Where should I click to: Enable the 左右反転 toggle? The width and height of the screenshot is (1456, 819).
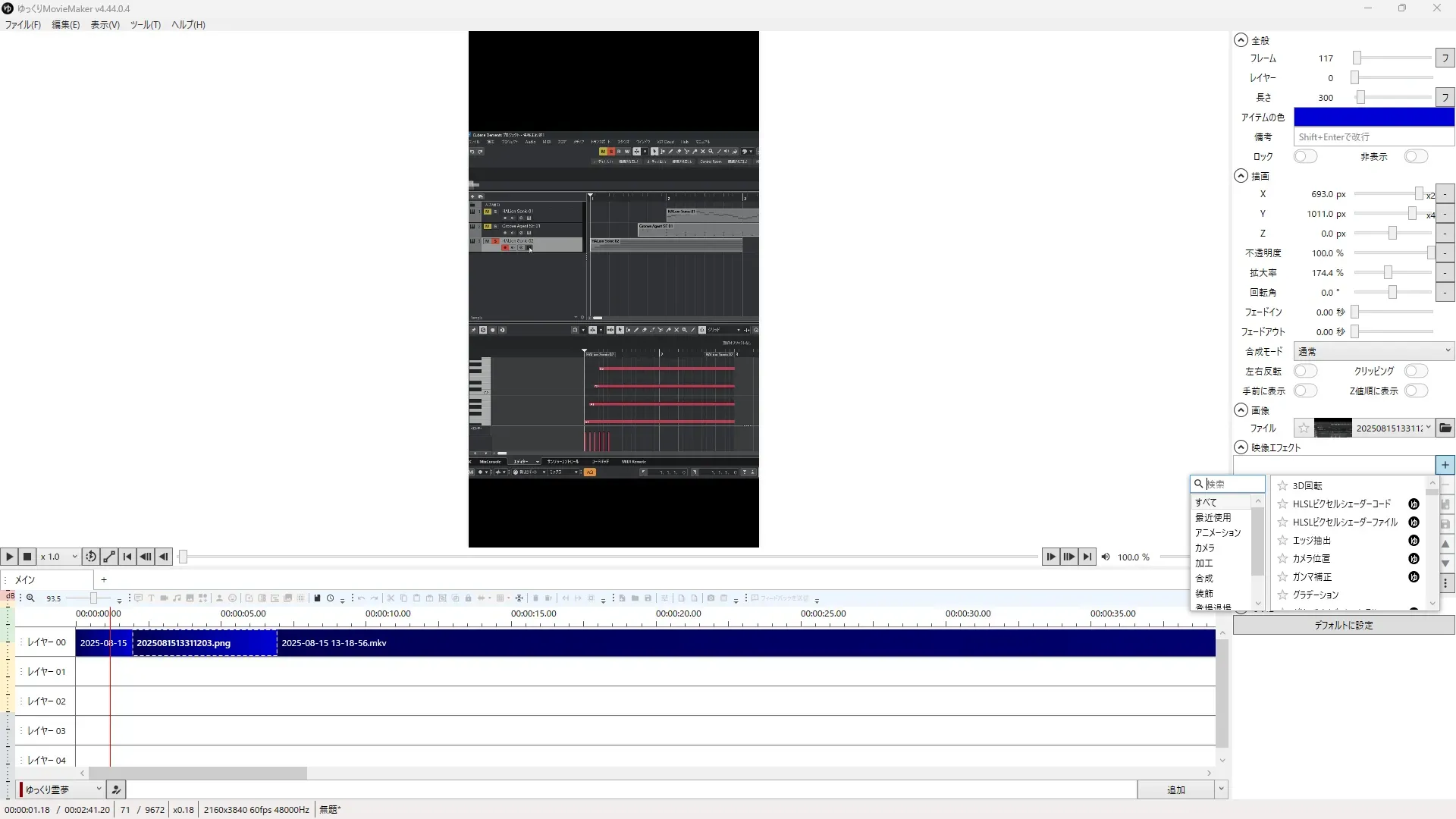pyautogui.click(x=1305, y=371)
